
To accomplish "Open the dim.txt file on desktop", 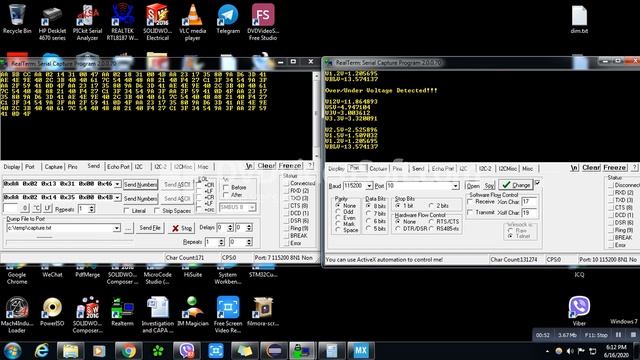I will [579, 20].
